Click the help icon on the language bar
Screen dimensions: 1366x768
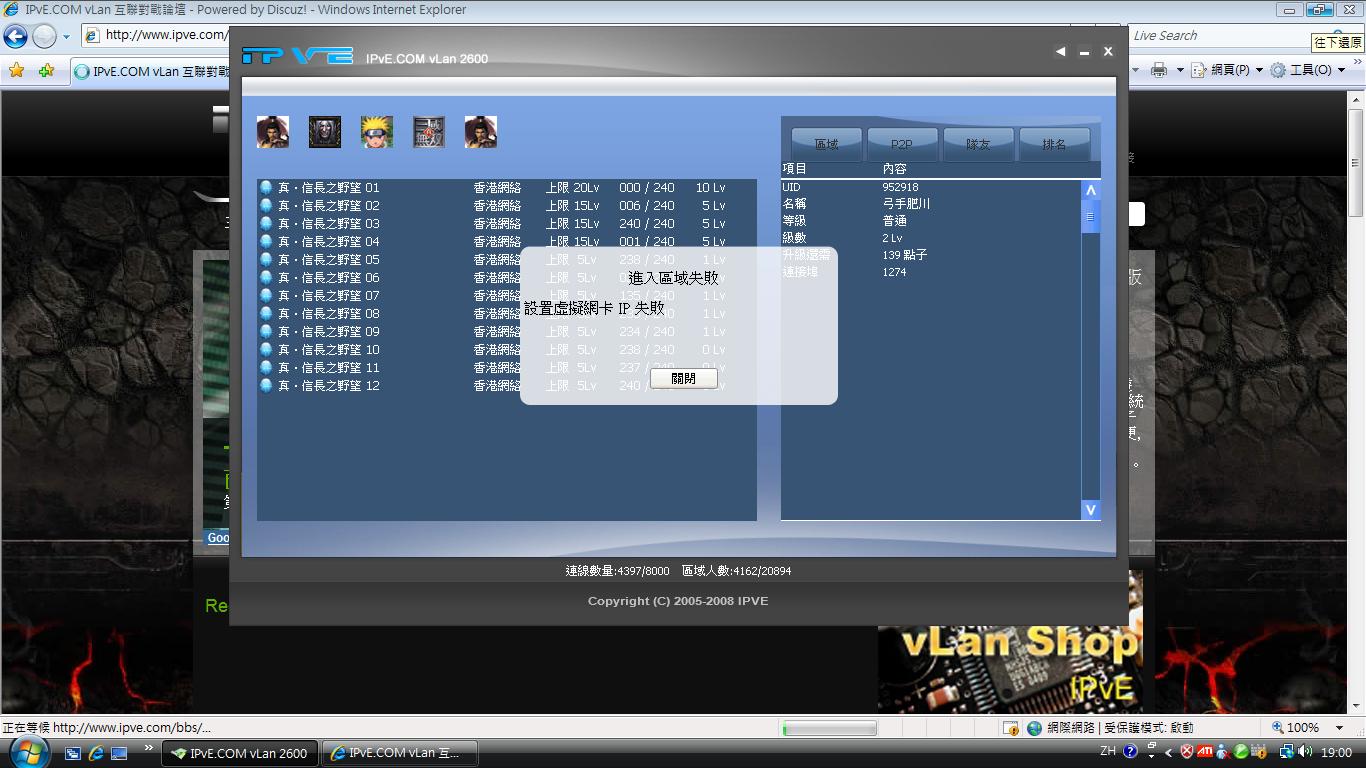[x=1130, y=751]
